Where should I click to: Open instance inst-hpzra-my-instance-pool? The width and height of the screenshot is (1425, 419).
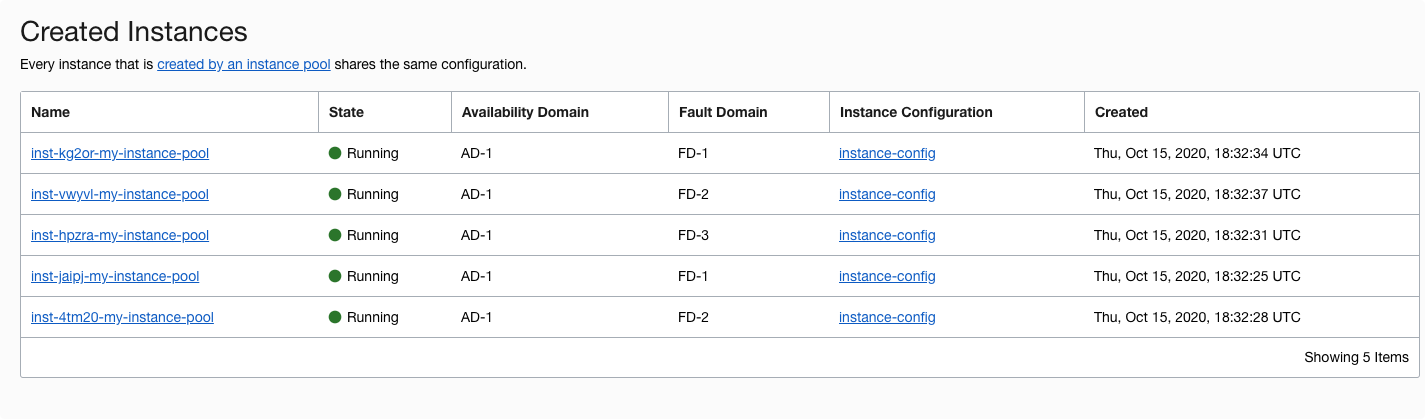(x=120, y=235)
